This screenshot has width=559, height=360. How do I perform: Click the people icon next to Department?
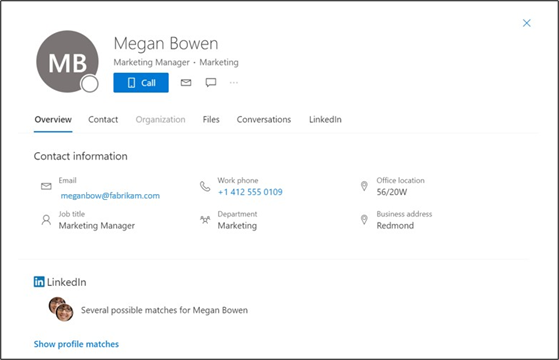click(x=205, y=220)
